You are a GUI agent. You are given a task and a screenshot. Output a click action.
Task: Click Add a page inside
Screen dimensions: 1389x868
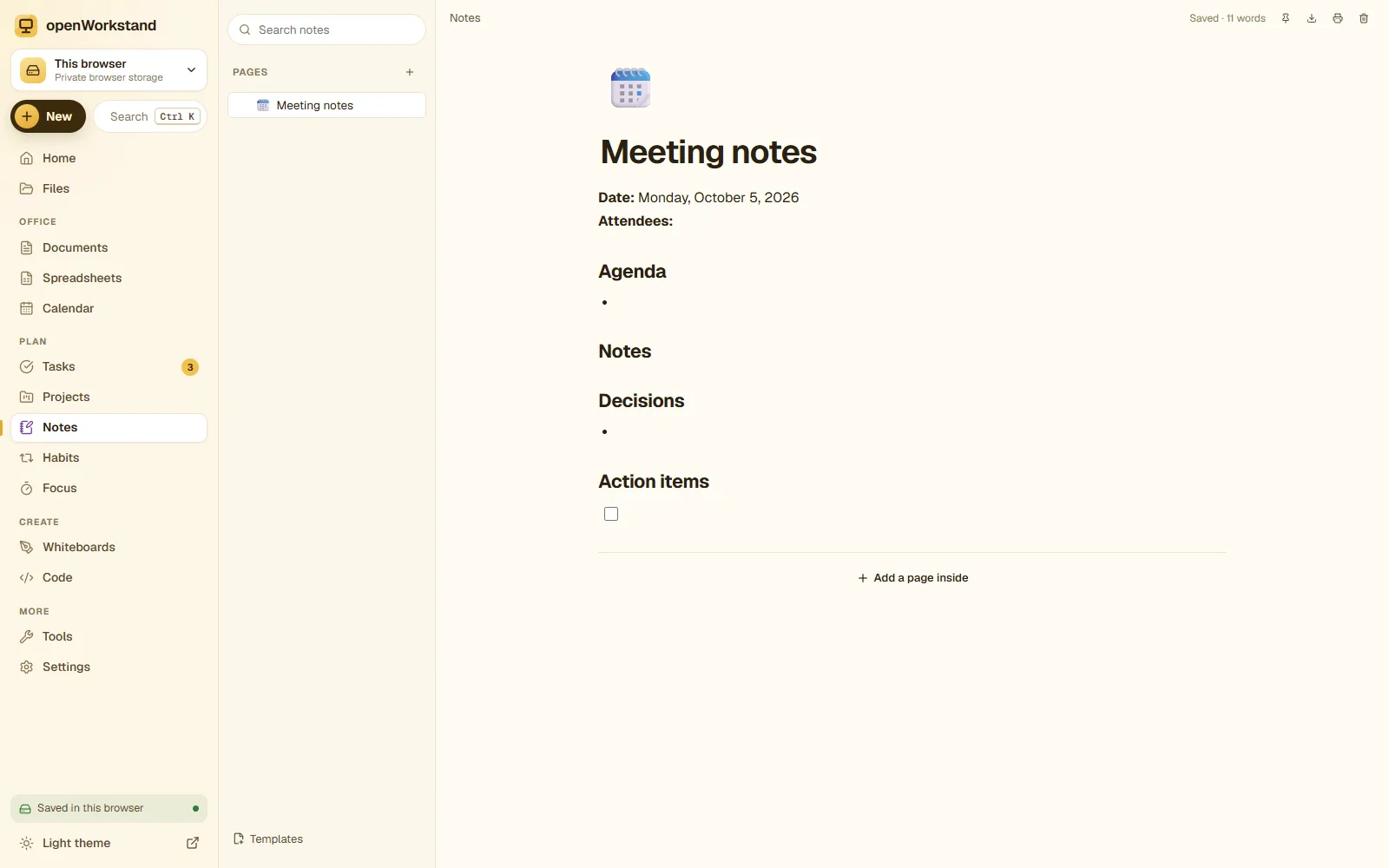pos(912,578)
